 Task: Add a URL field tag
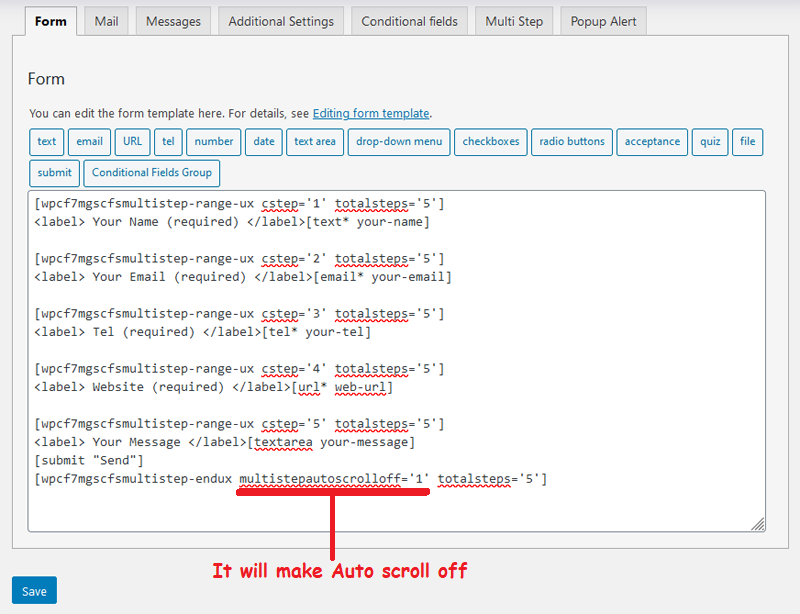coord(133,142)
